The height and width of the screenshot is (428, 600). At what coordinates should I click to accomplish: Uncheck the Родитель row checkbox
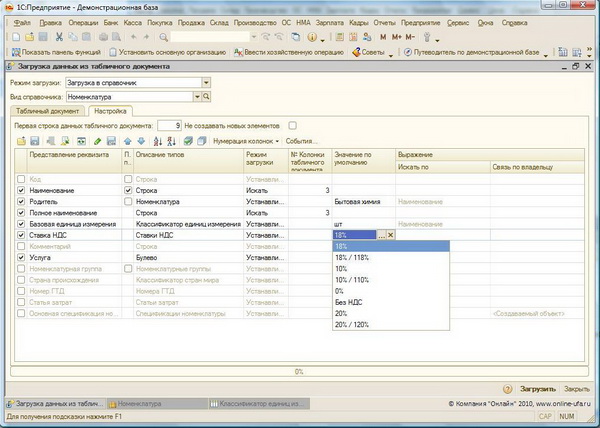click(x=21, y=201)
